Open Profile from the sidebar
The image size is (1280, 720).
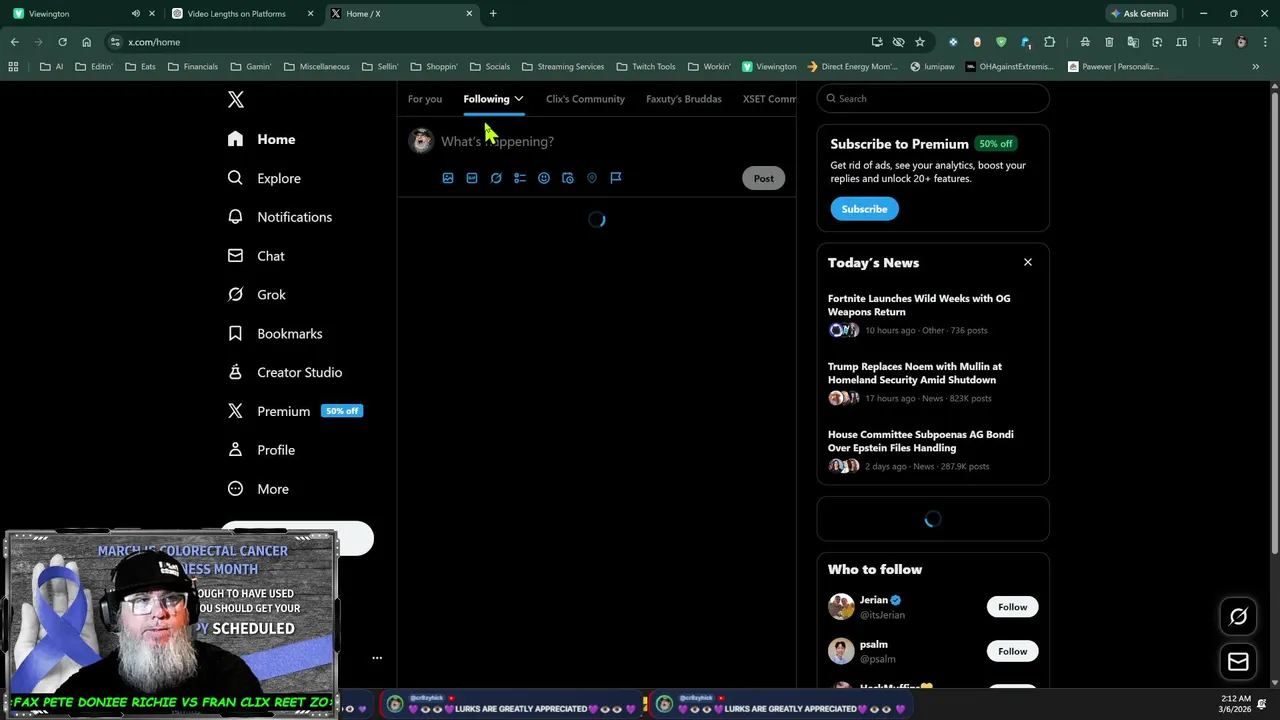[x=261, y=450]
